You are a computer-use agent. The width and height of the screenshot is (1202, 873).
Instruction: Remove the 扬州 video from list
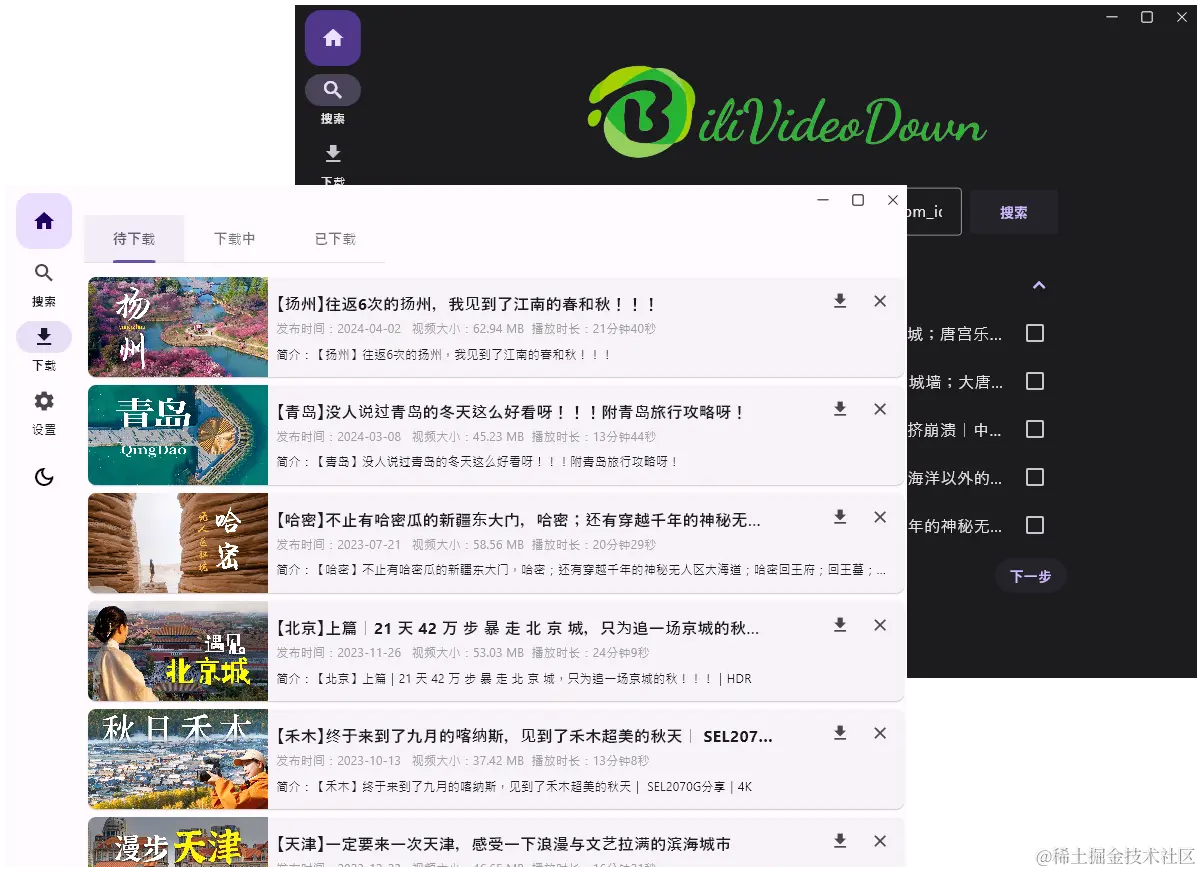(x=880, y=301)
